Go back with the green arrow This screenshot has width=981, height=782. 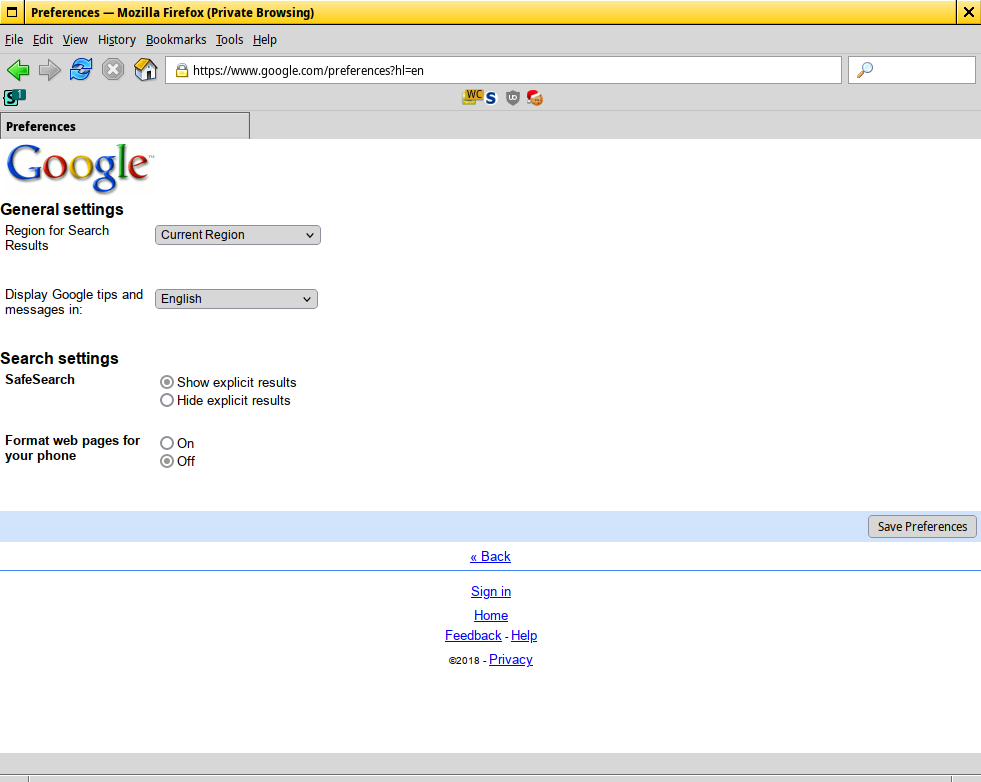[18, 69]
